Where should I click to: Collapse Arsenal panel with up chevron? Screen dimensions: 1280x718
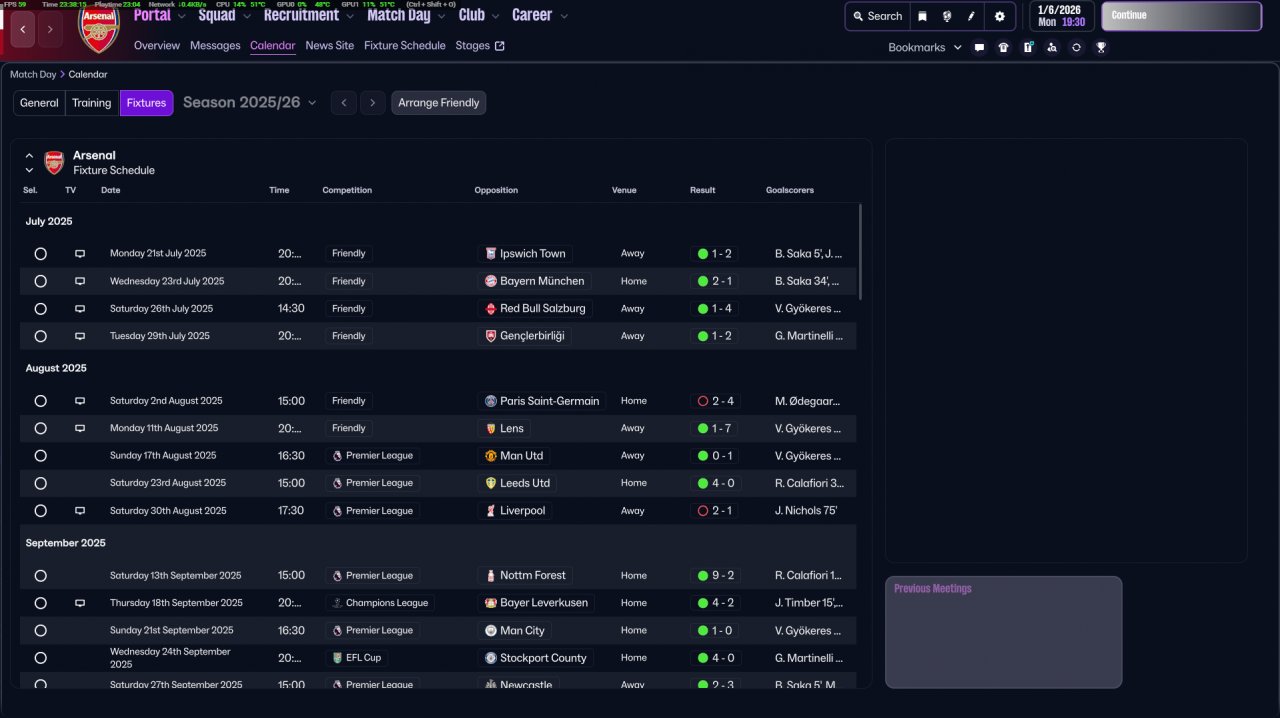pyautogui.click(x=29, y=156)
